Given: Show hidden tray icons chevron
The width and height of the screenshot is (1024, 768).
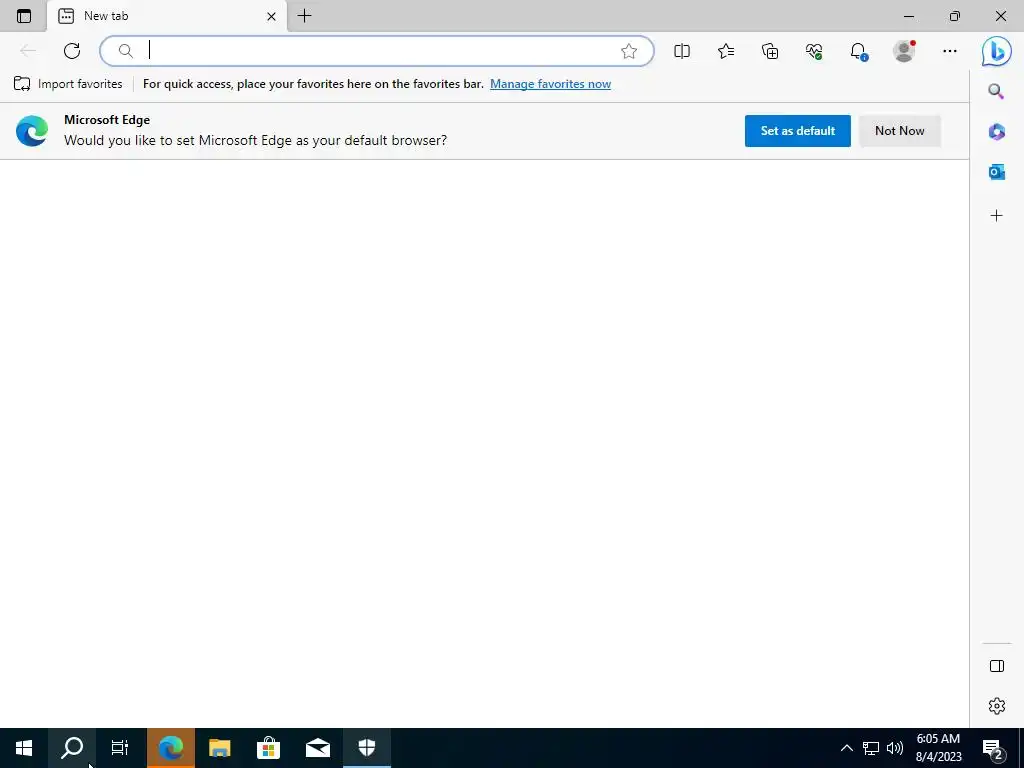Looking at the screenshot, I should point(846,748).
